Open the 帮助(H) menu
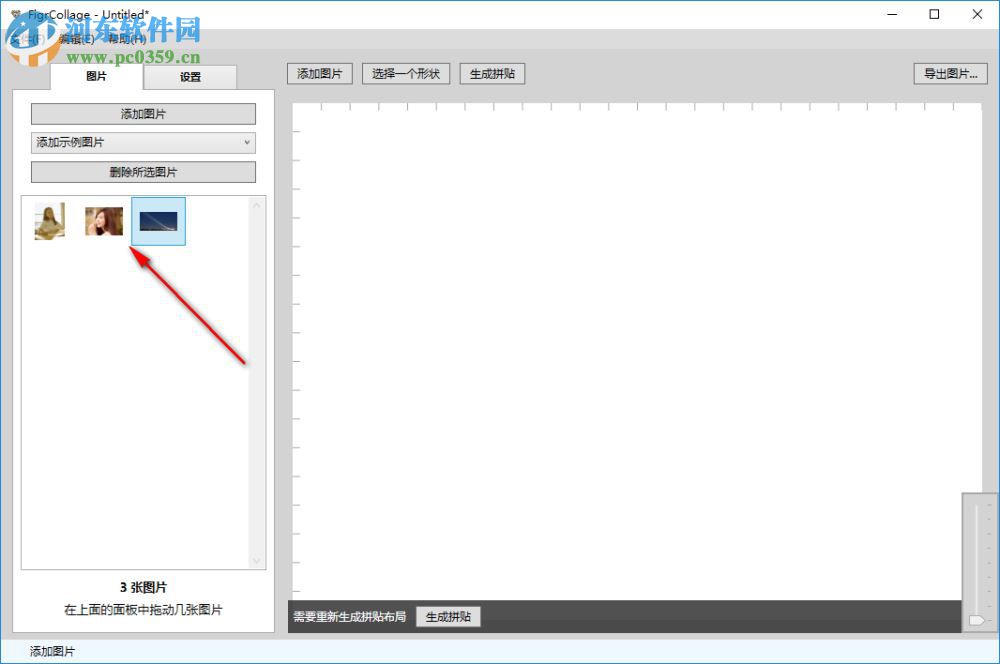 [x=129, y=39]
